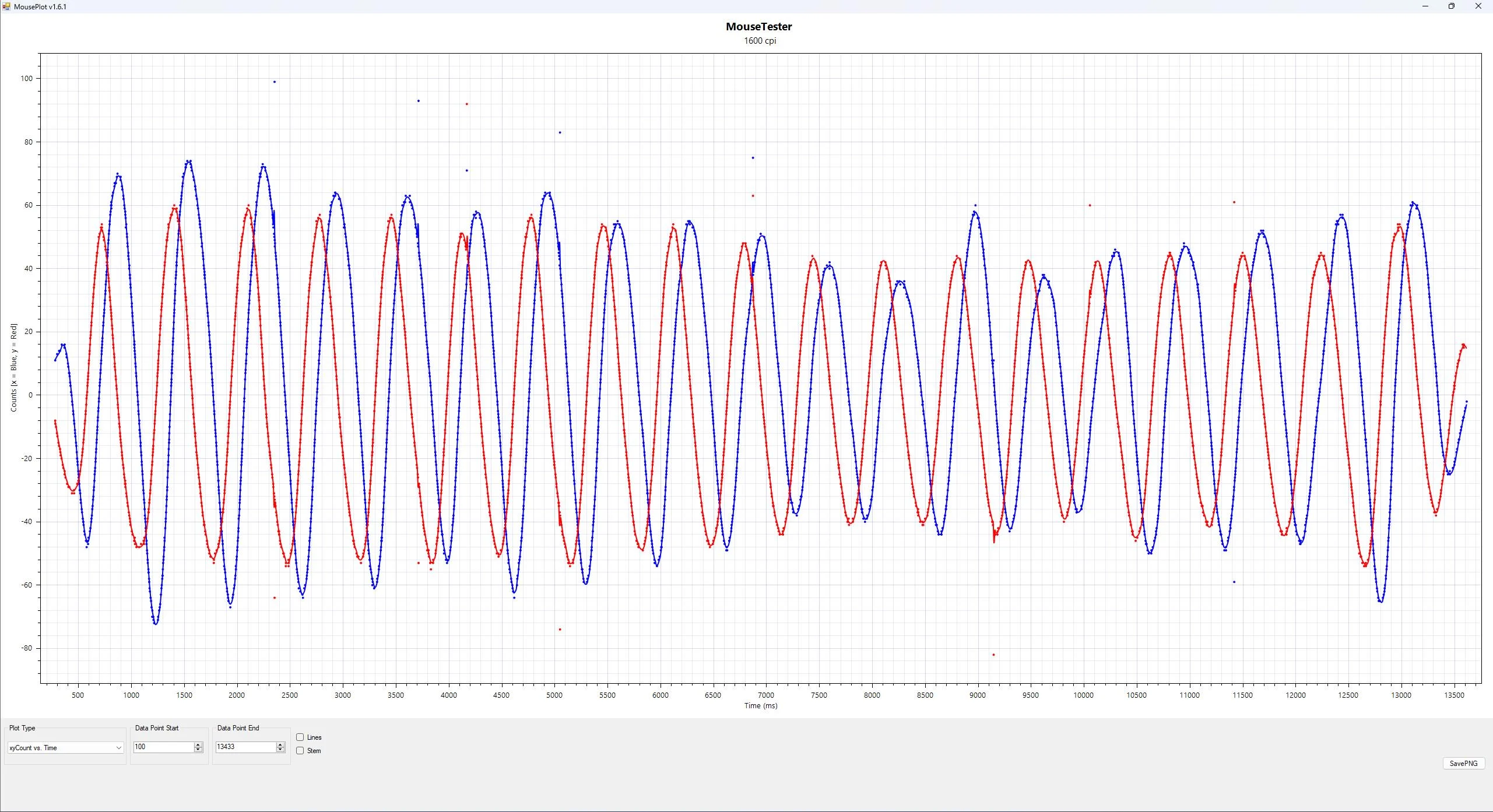Click the '-80' y-axis tick label
The image size is (1493, 812).
point(27,648)
